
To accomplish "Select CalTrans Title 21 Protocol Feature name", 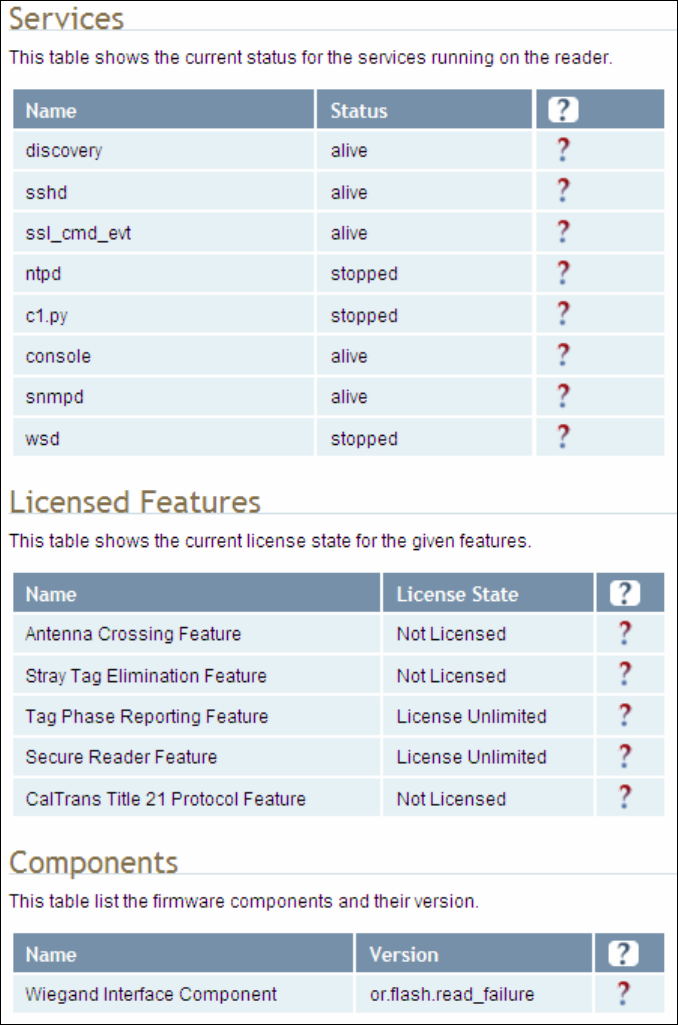I will [x=165, y=799].
